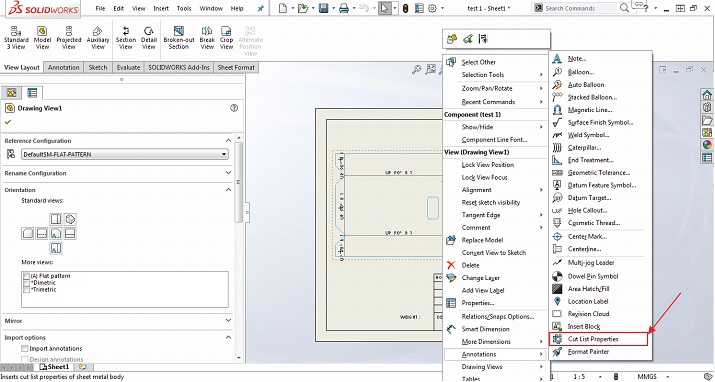Activate the Crop View tool

(227, 38)
